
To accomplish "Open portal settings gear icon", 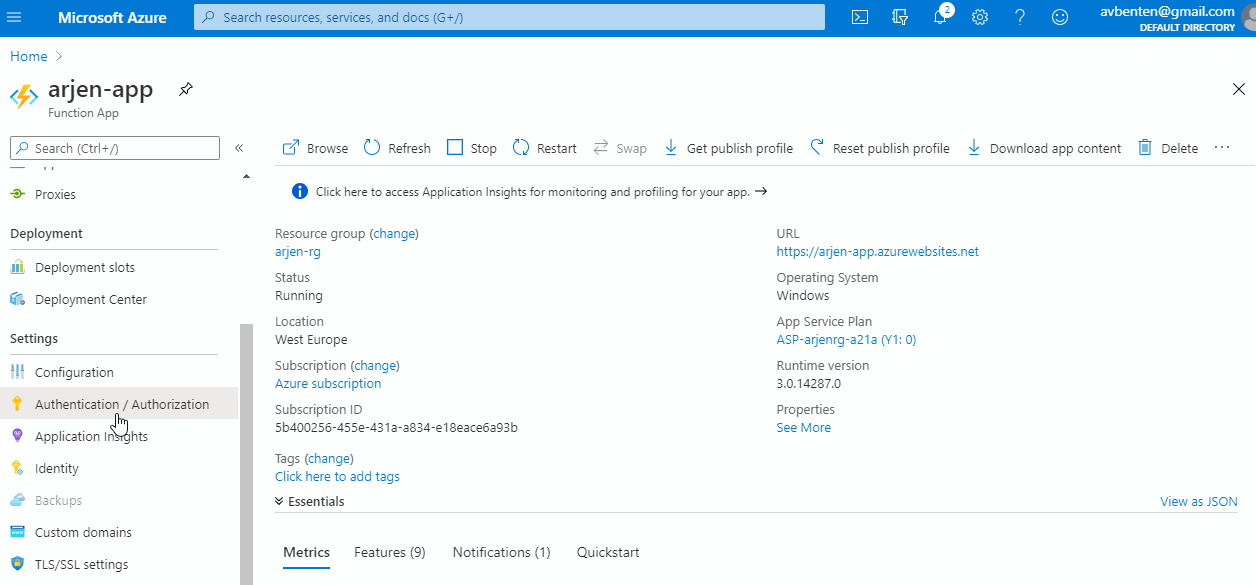I will [980, 17].
